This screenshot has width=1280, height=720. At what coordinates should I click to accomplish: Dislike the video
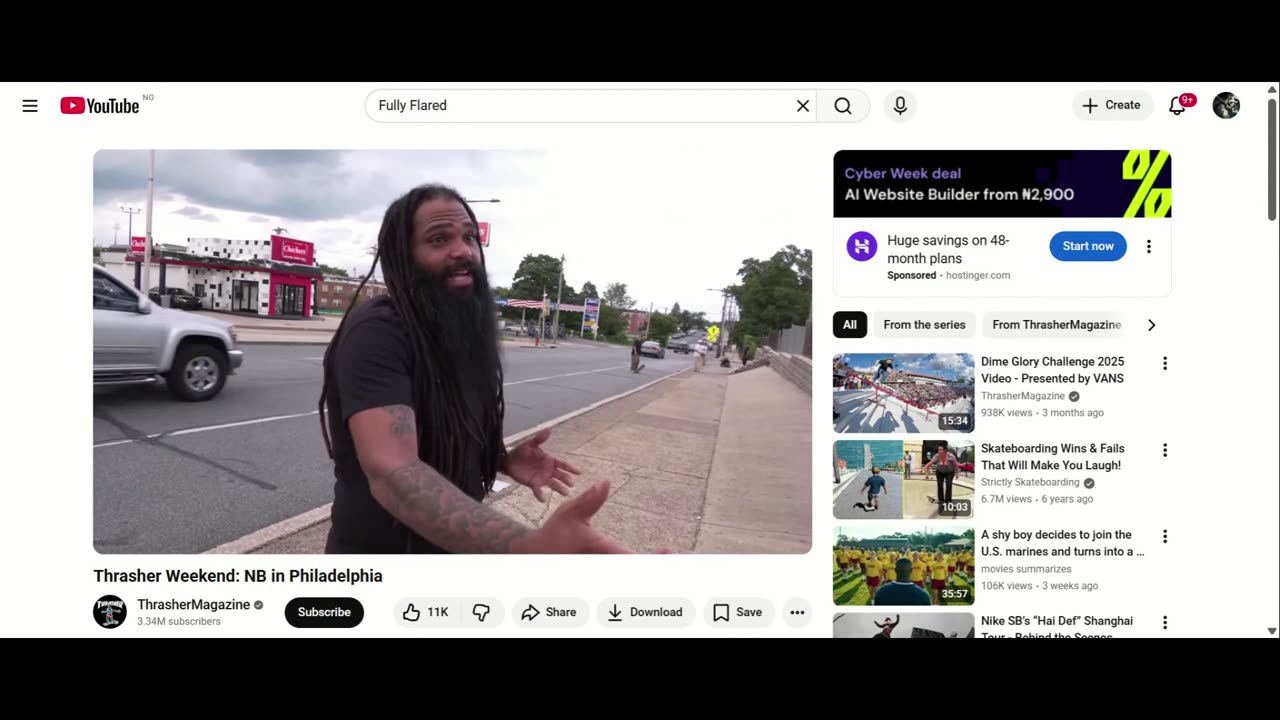tap(481, 612)
